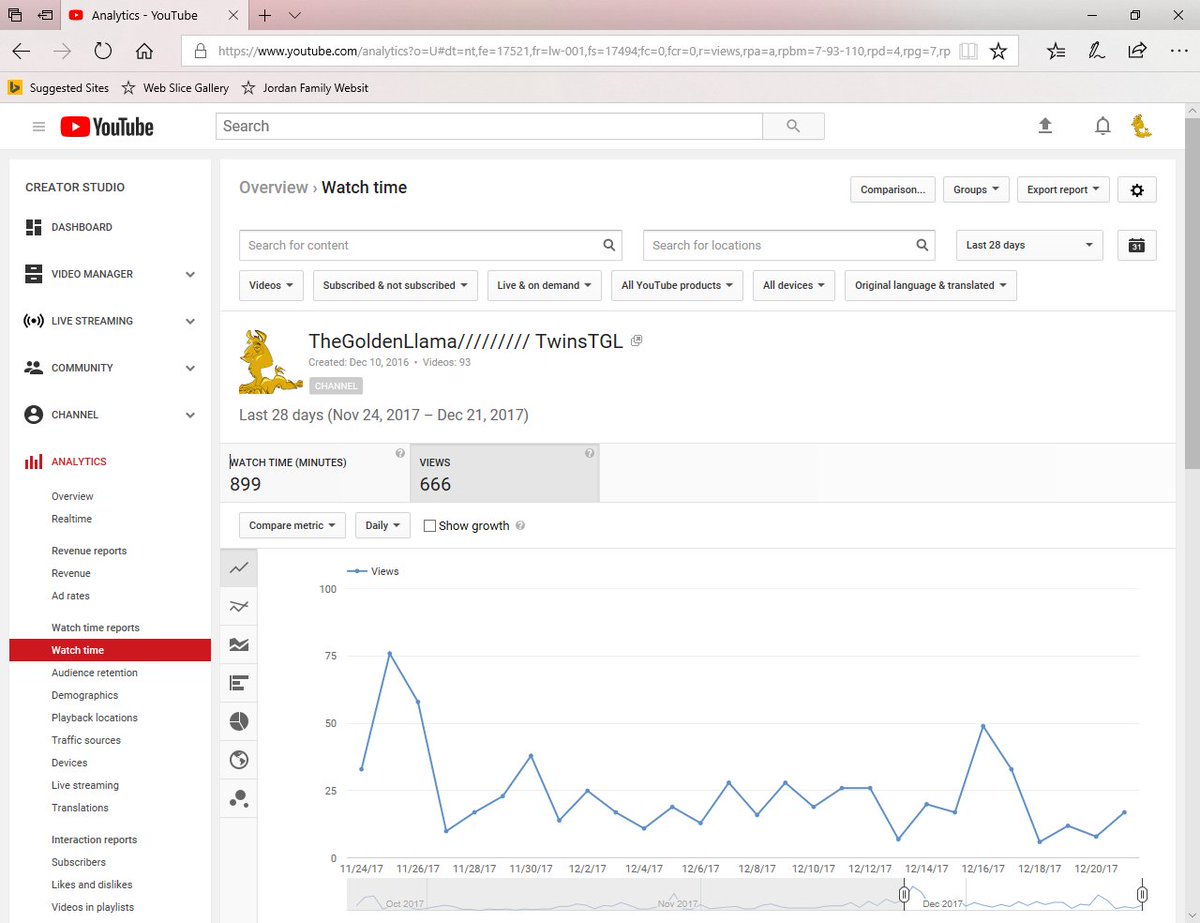1200x923 pixels.
Task: Click the Overview breadcrumb link
Action: (x=273, y=187)
